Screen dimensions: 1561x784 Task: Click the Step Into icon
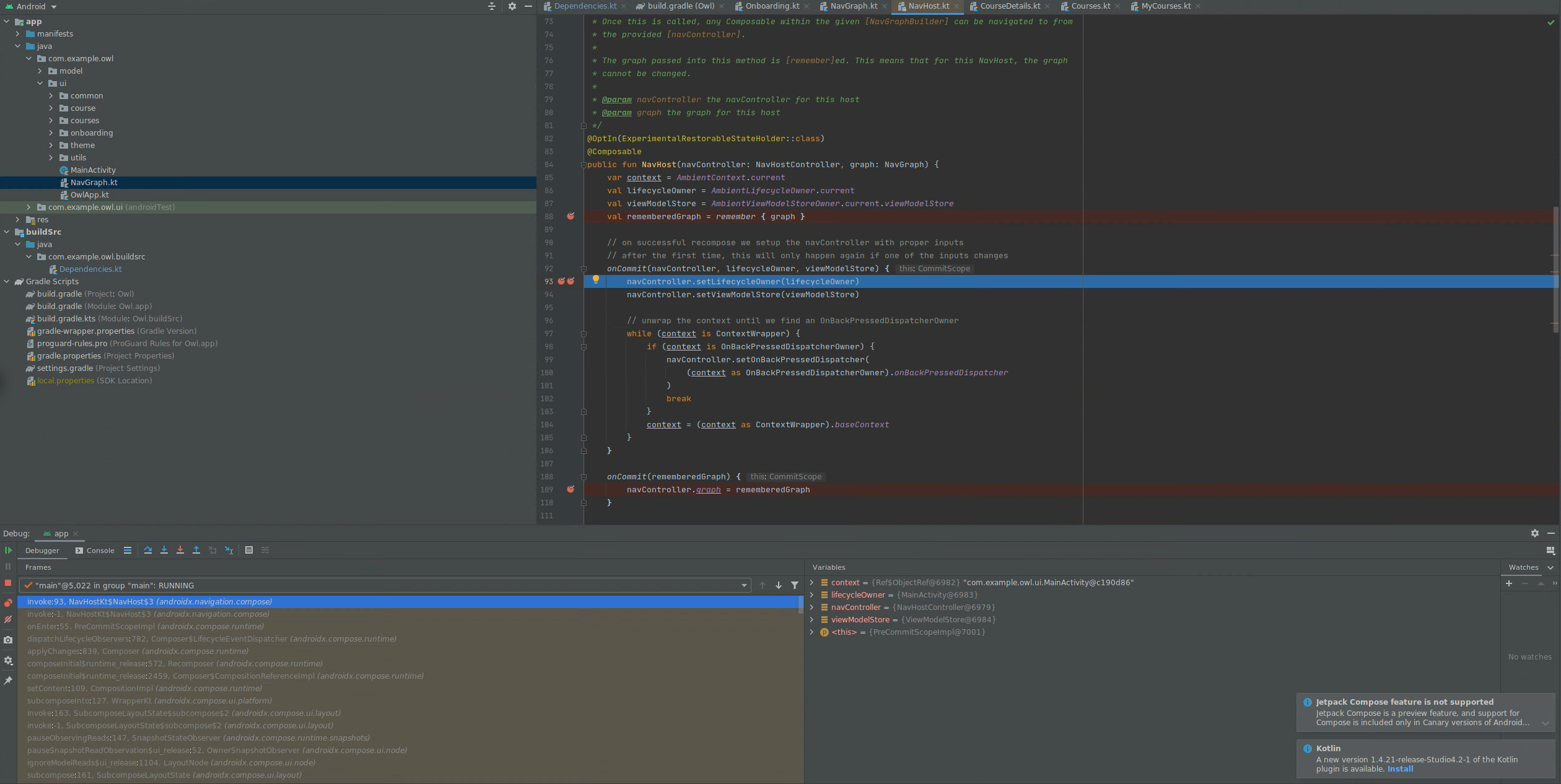click(164, 550)
